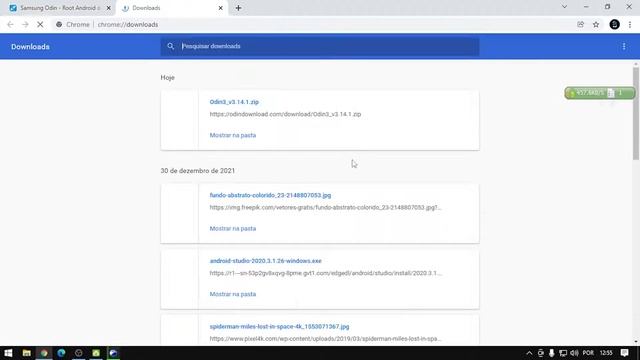Click the img.freepik.com source URL

pyautogui.click(x=325, y=207)
